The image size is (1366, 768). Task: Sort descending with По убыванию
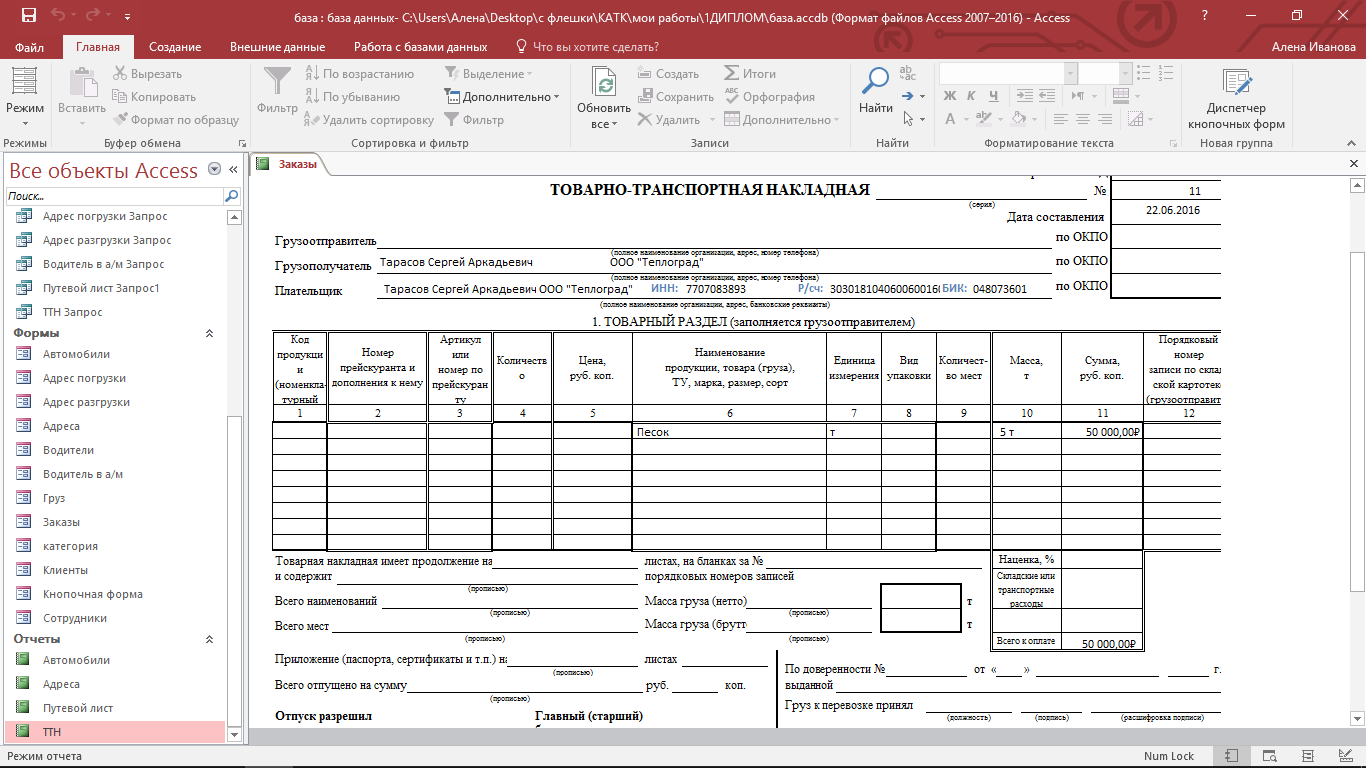(352, 97)
